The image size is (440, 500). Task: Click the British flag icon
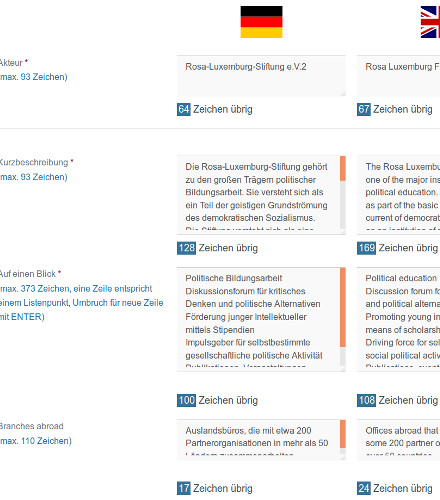(430, 22)
